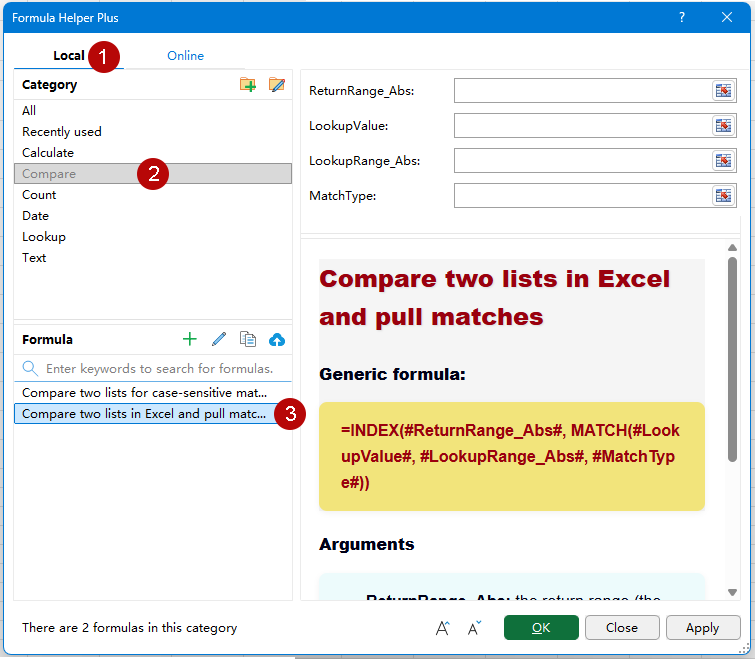The image size is (755, 659).
Task: Click into the ReturnRange_Abs input
Action: coord(583,90)
